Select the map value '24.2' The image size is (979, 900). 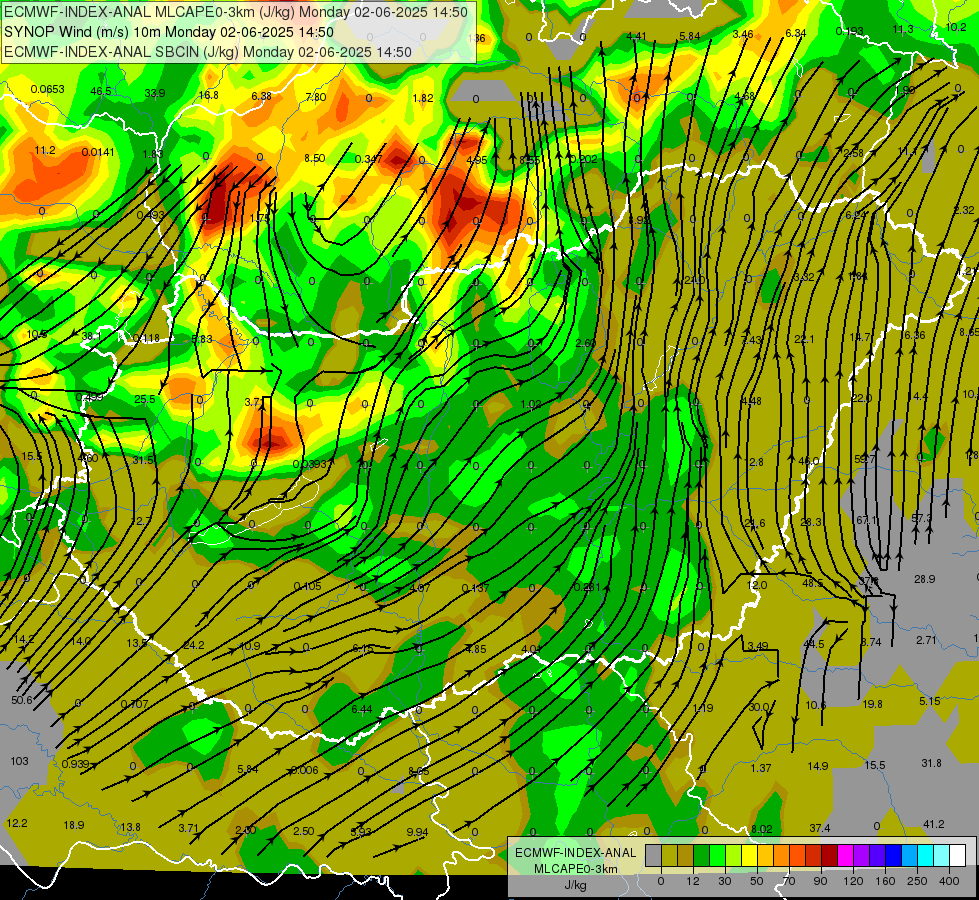coord(194,645)
